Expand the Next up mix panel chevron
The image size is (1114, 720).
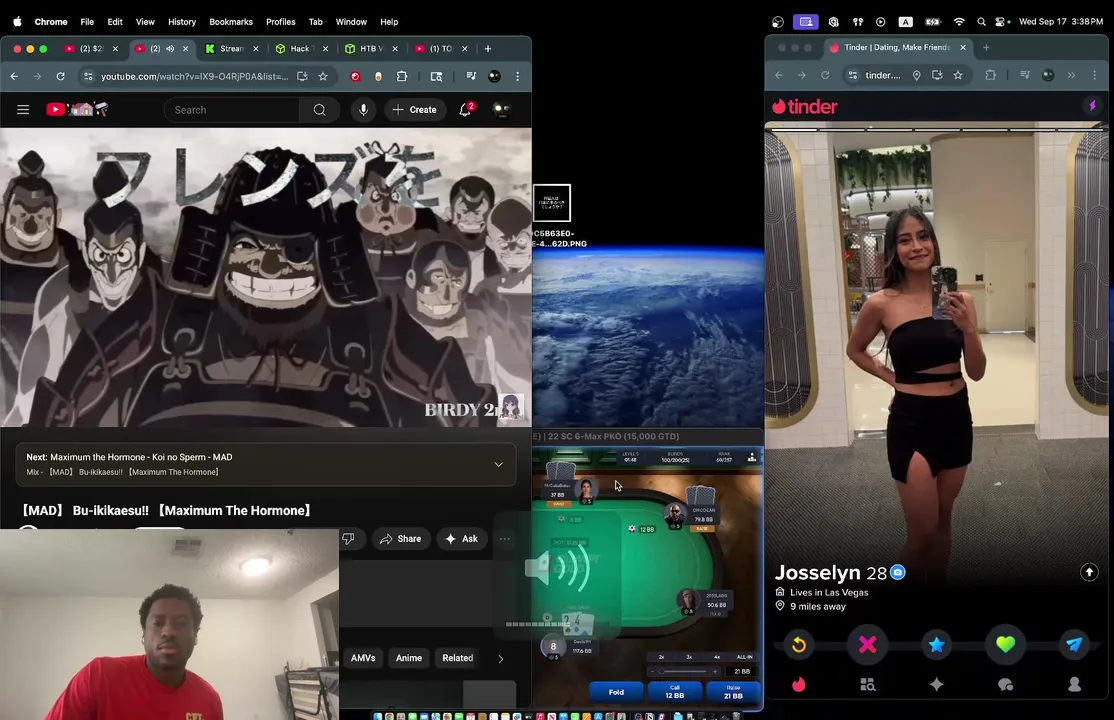(499, 464)
